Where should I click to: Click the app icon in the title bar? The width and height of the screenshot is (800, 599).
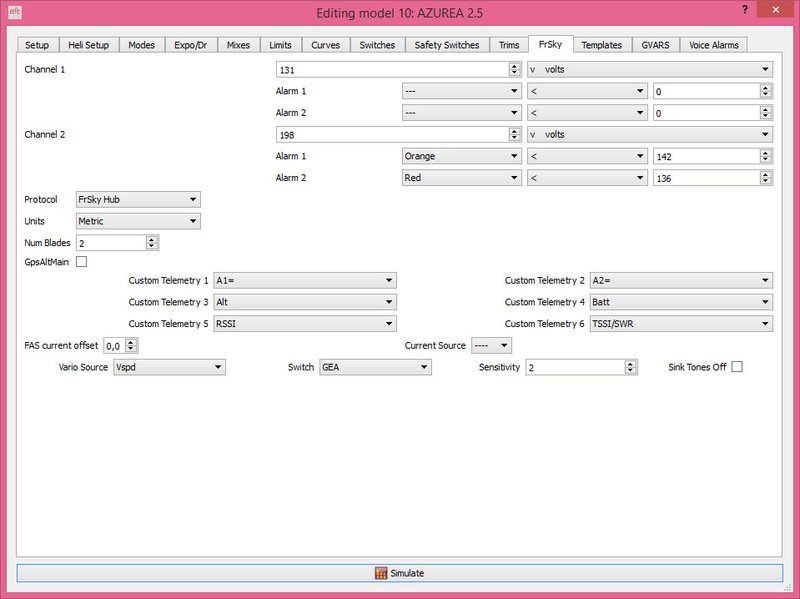[x=15, y=12]
